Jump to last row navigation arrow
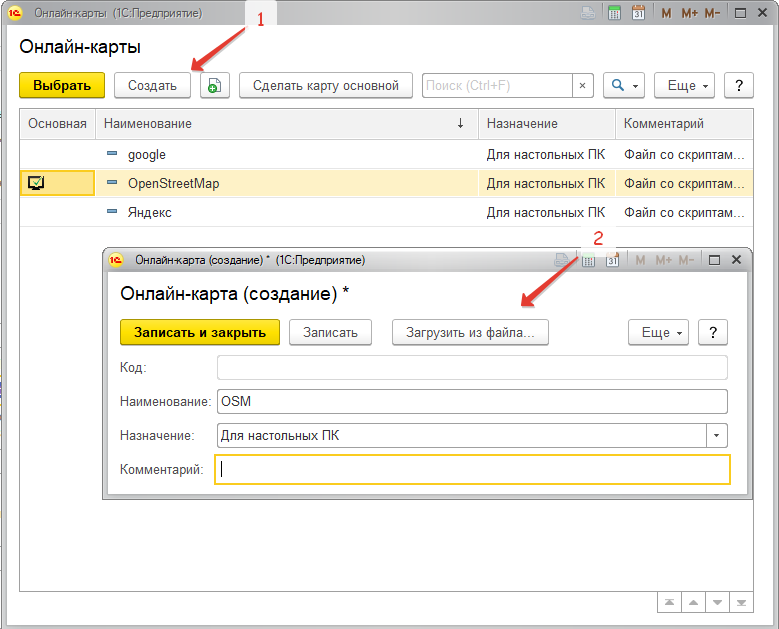This screenshot has width=779, height=629. [741, 603]
